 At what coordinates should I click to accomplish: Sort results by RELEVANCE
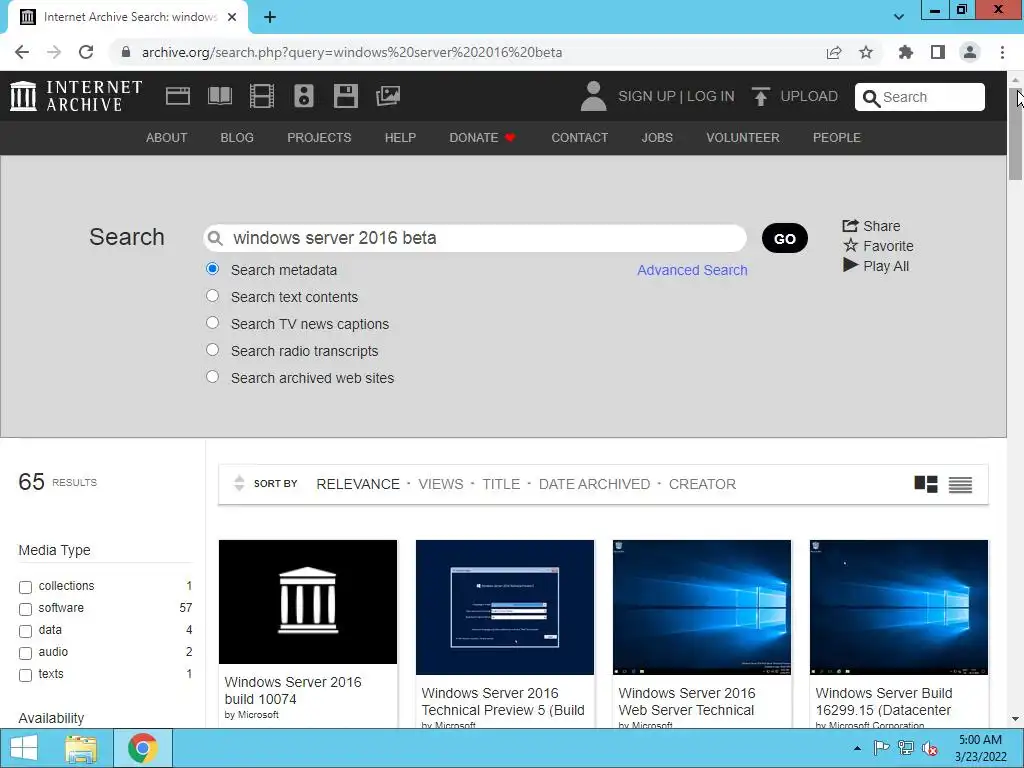pos(358,484)
